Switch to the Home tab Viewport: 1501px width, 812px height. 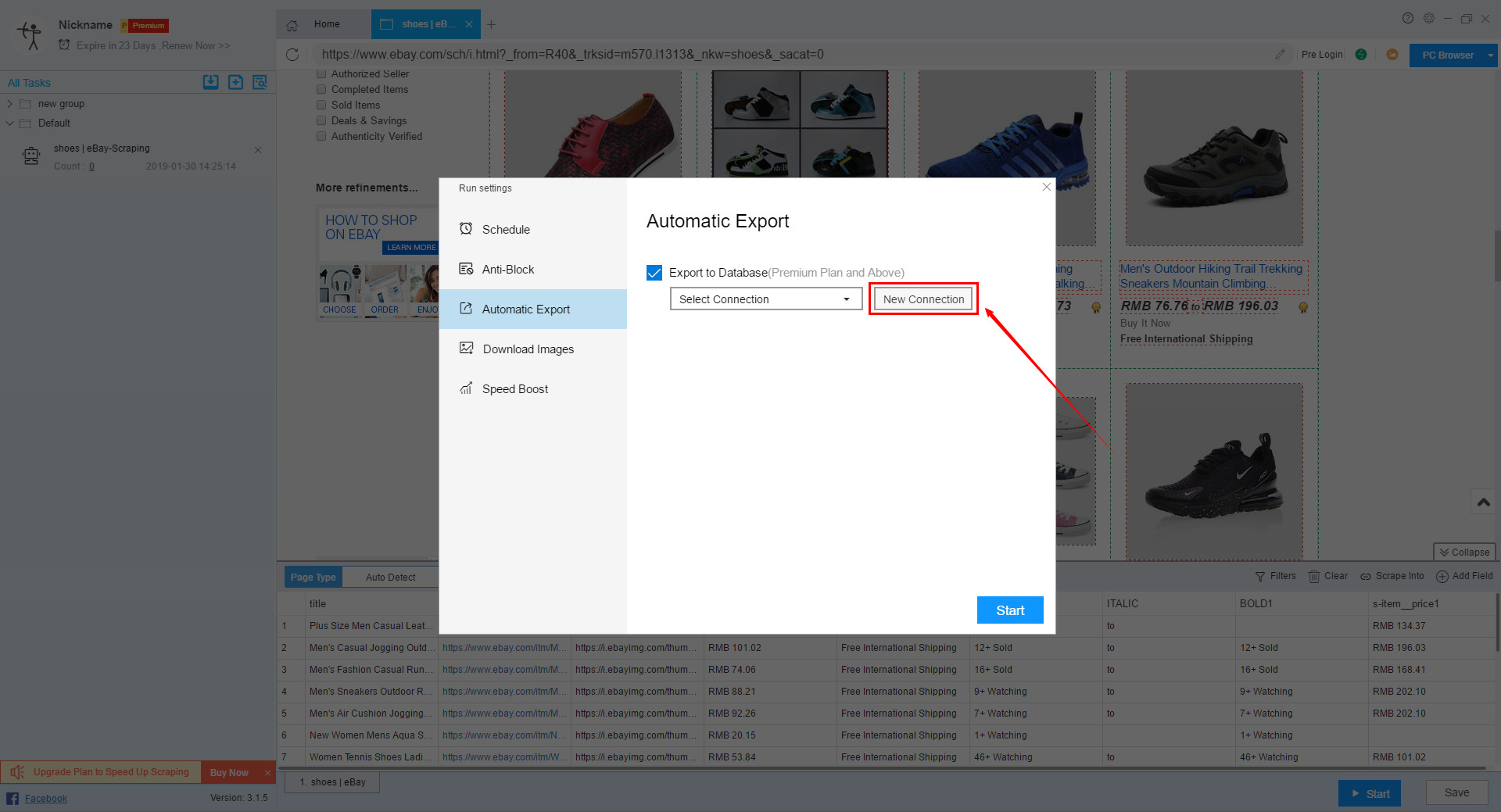(324, 24)
